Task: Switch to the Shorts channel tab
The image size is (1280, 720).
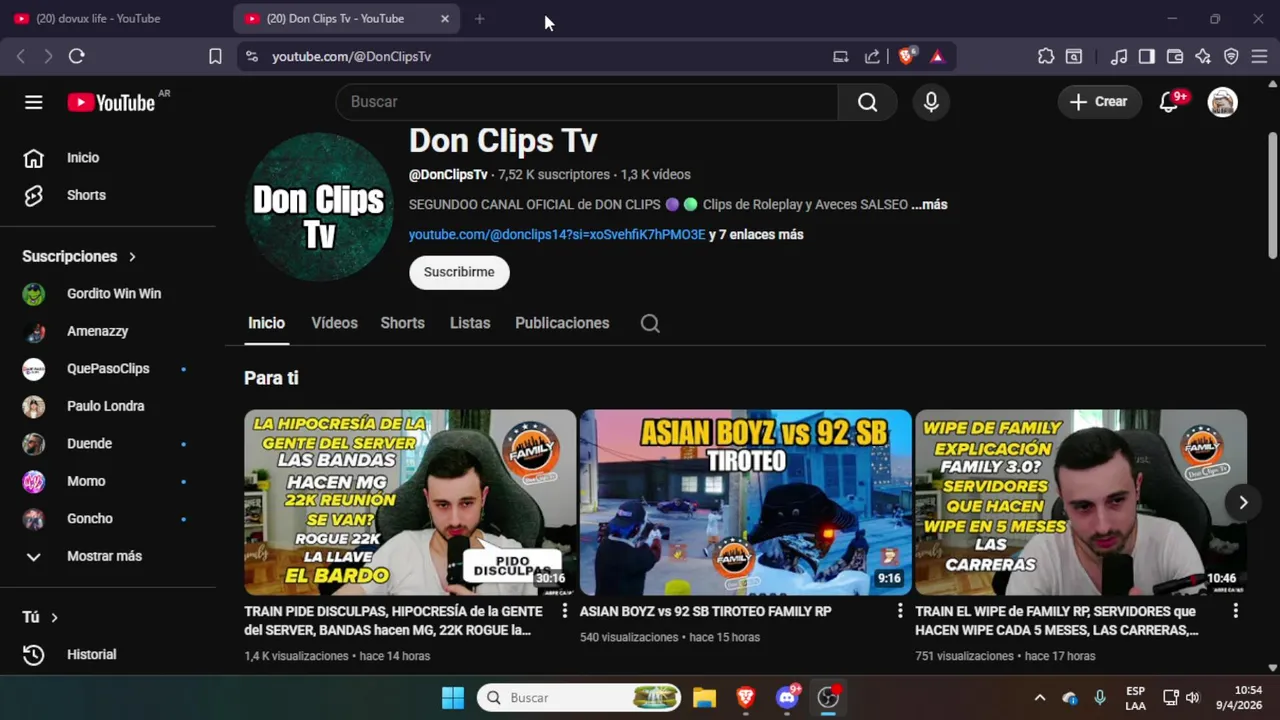Action: pyautogui.click(x=402, y=323)
